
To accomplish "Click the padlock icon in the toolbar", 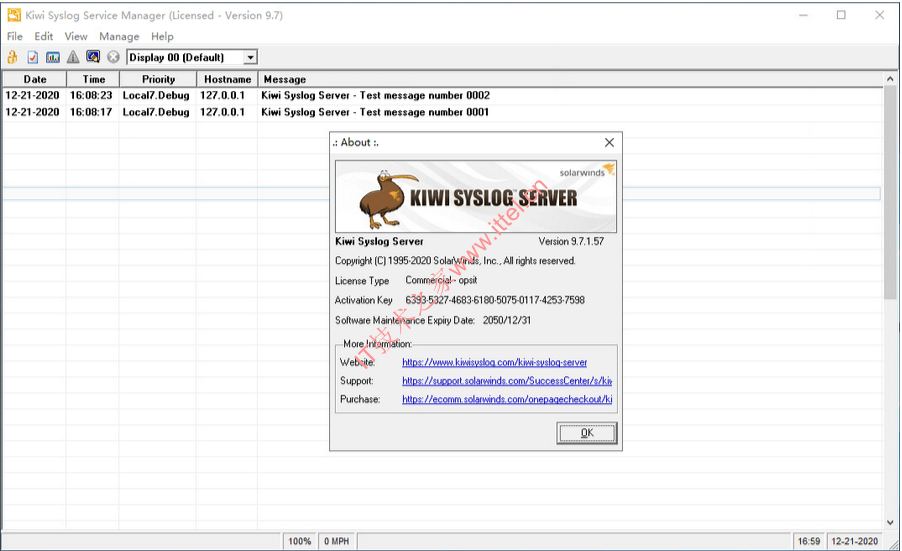I will point(12,57).
